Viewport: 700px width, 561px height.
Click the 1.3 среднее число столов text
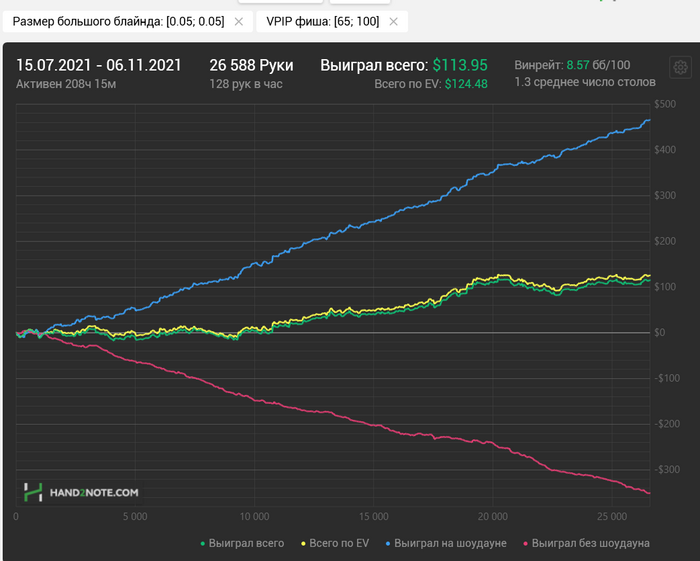point(585,82)
